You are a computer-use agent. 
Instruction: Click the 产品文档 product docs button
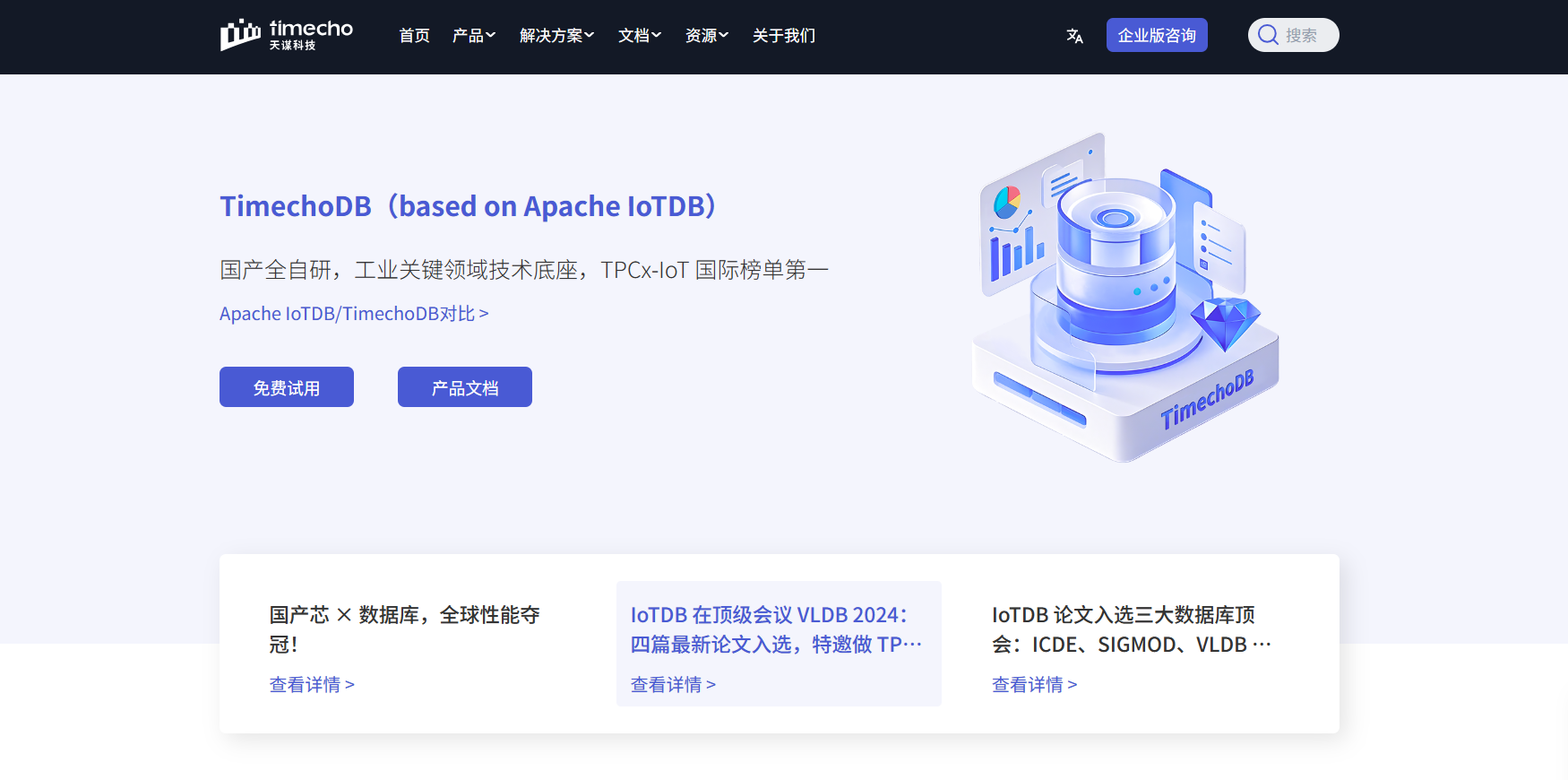click(465, 387)
